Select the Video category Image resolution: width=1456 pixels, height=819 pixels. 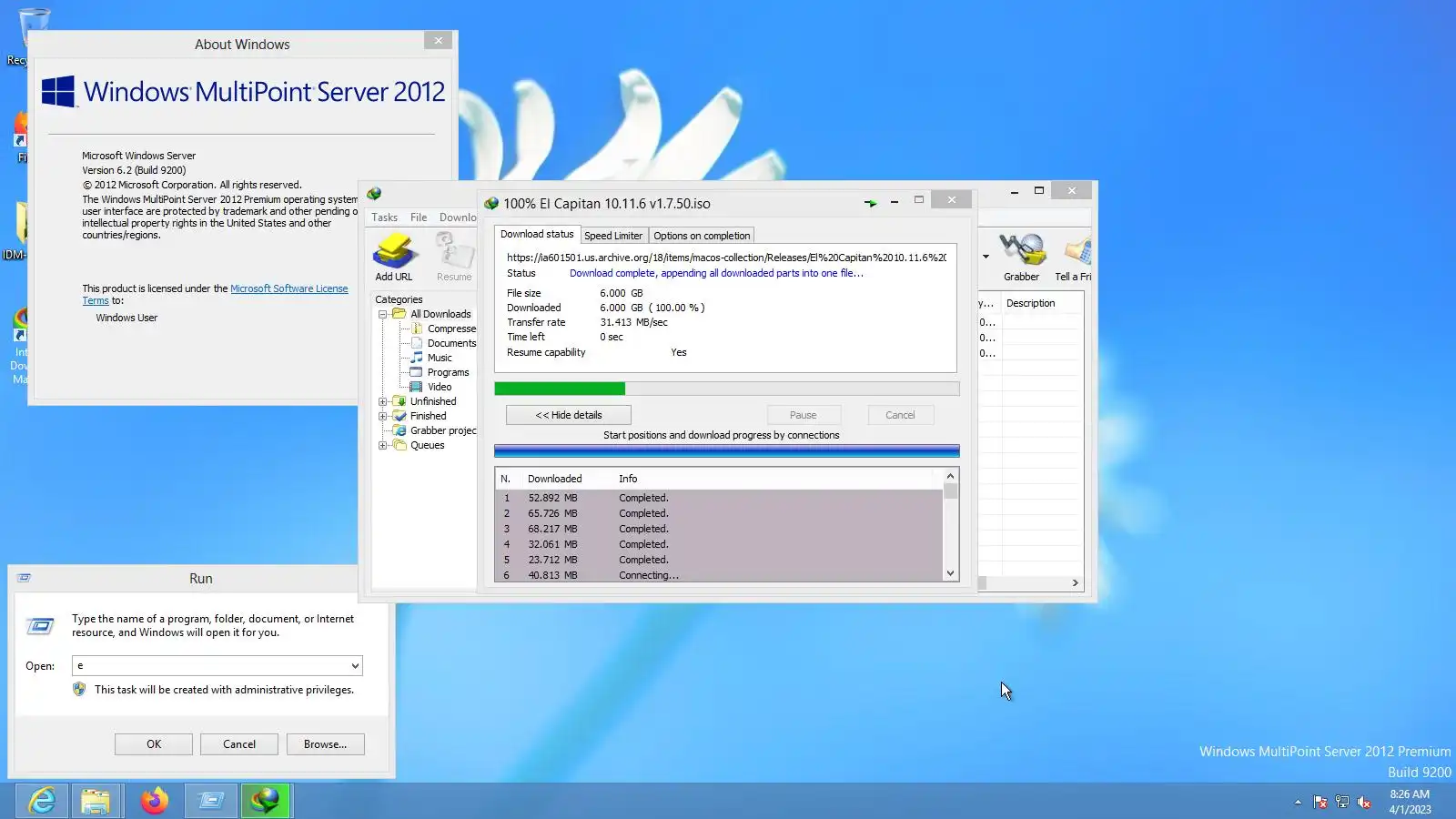pos(440,387)
